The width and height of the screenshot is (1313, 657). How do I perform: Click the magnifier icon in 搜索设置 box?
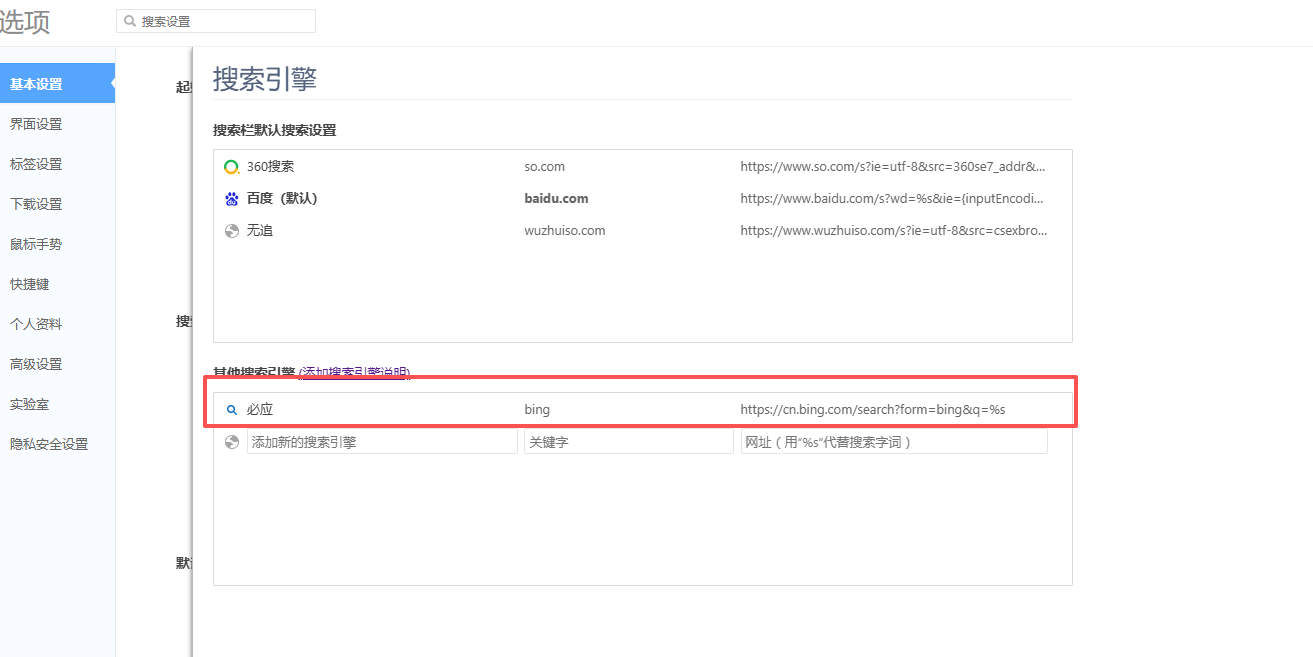click(130, 21)
